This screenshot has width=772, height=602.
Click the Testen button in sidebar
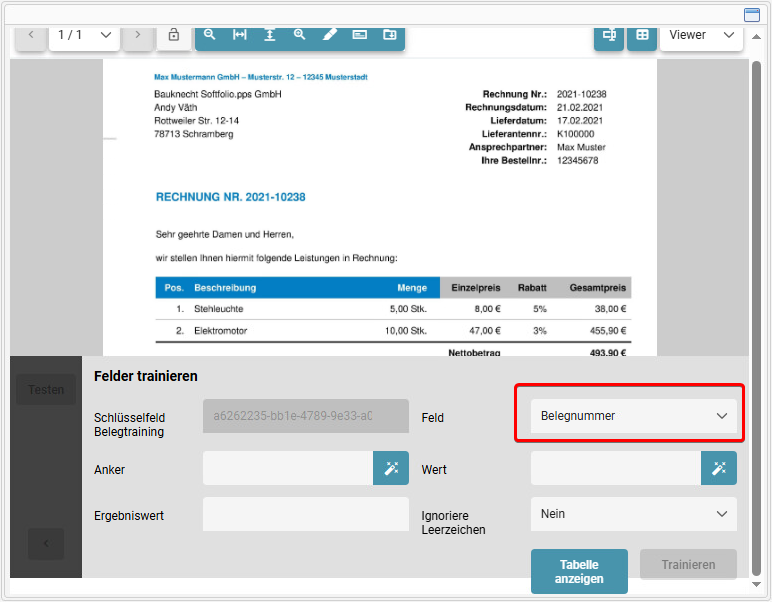(46, 389)
